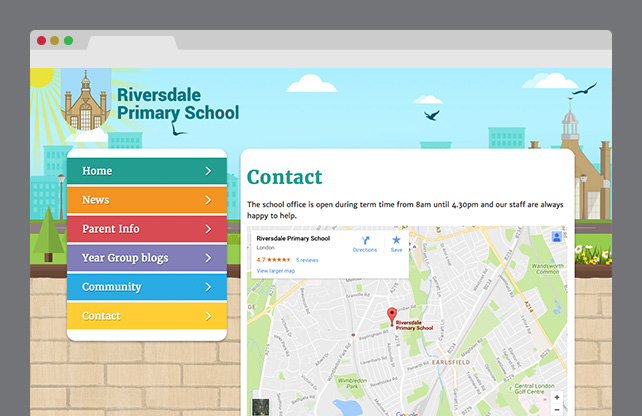Open the 5 reviews link
This screenshot has width=642, height=416.
[x=307, y=259]
